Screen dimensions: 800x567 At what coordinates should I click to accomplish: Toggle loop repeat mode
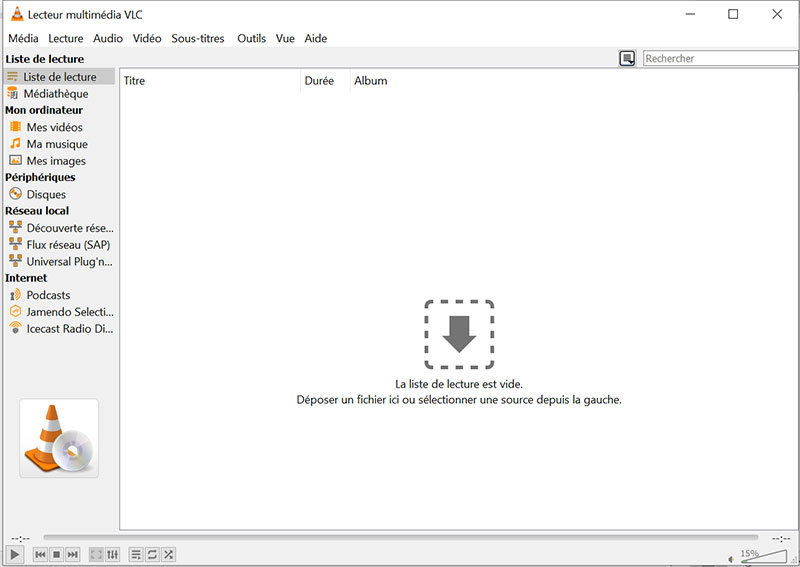152,554
